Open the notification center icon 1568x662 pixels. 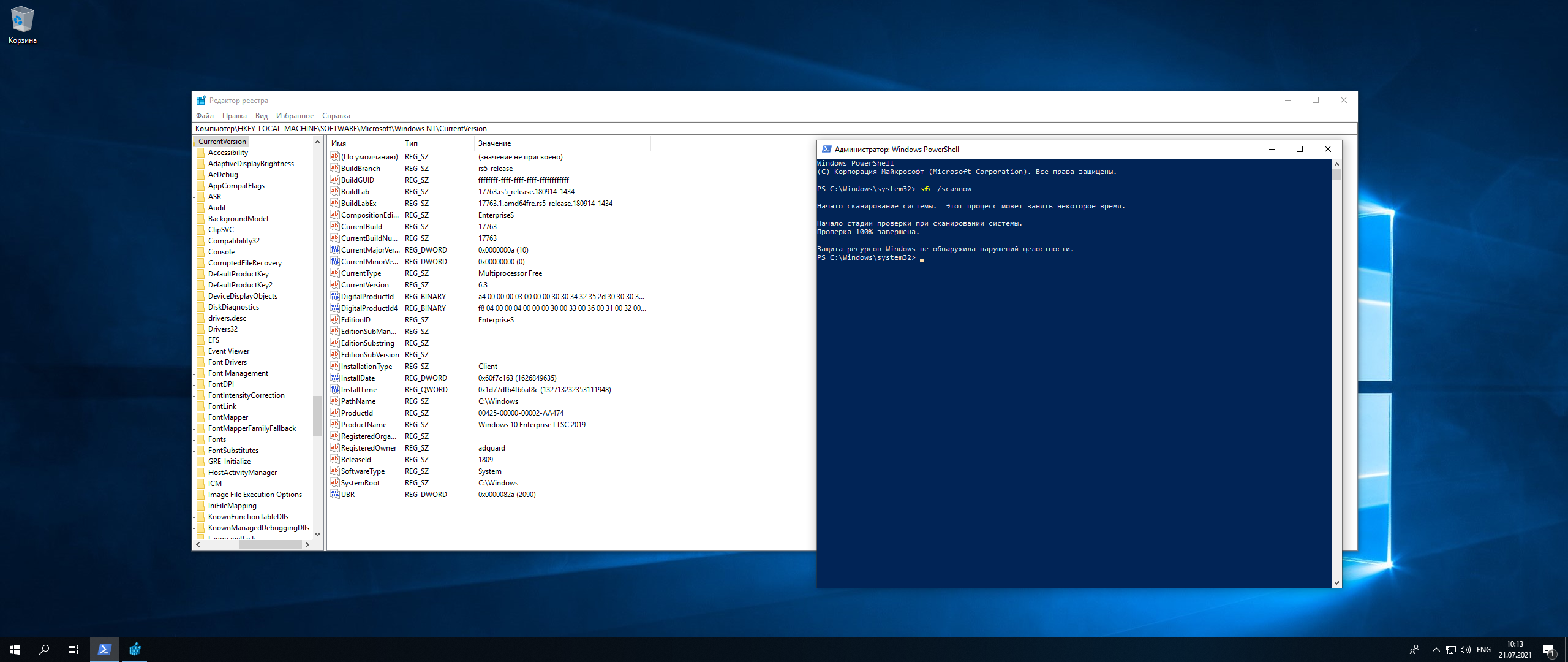pyautogui.click(x=1548, y=650)
